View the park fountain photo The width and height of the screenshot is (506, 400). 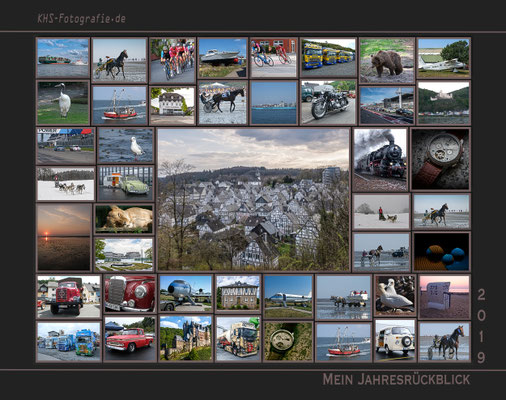(x=124, y=254)
